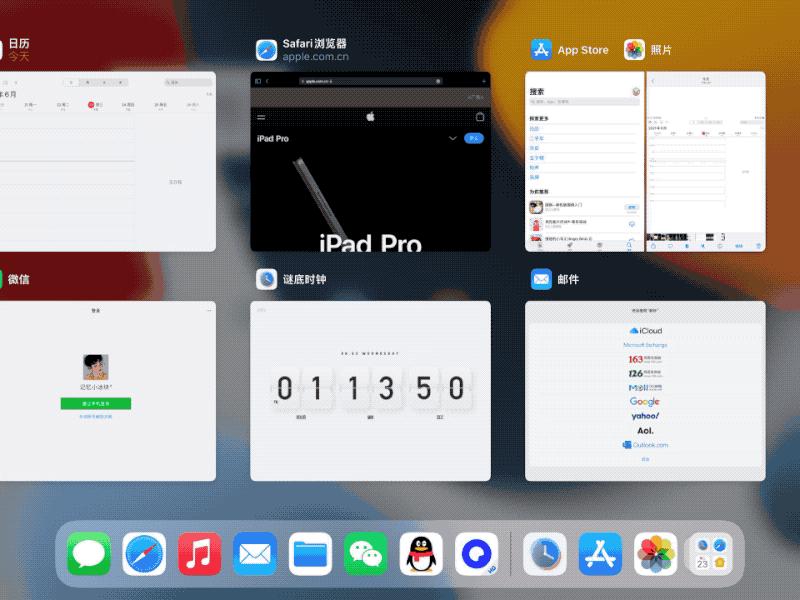Viewport: 800px width, 600px height.
Task: Launch the App Store from the dock
Action: [x=601, y=553]
